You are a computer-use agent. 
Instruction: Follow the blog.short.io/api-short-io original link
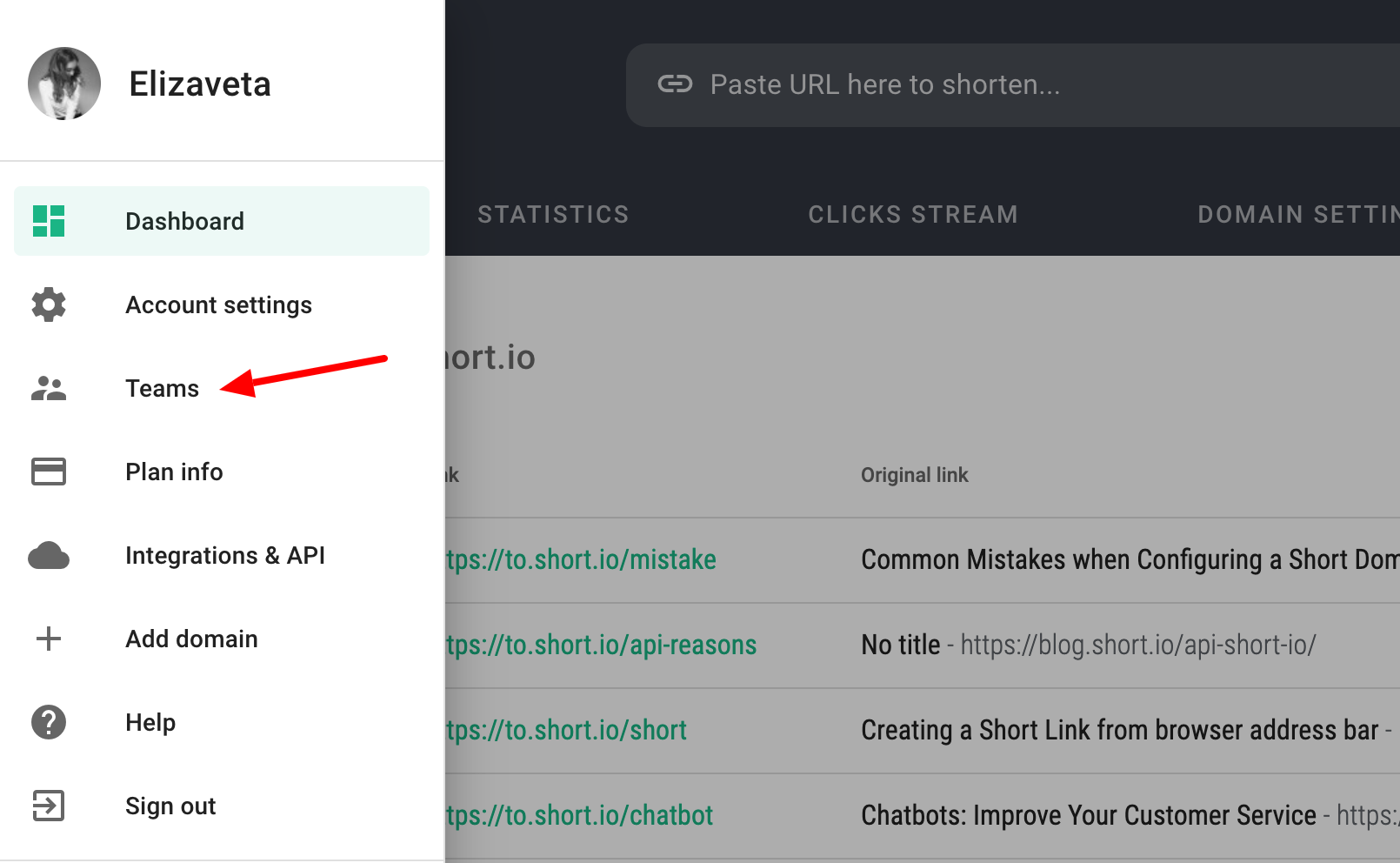coord(1137,645)
